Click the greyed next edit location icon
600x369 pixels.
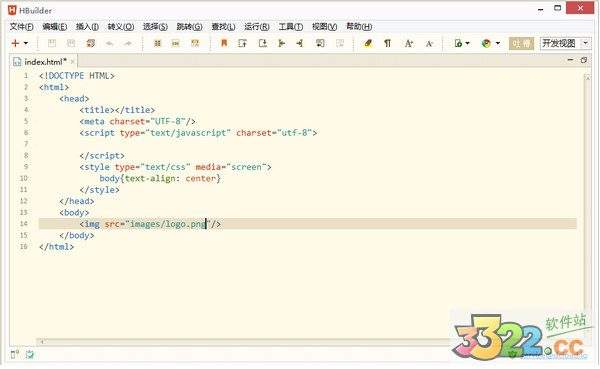click(x=340, y=43)
